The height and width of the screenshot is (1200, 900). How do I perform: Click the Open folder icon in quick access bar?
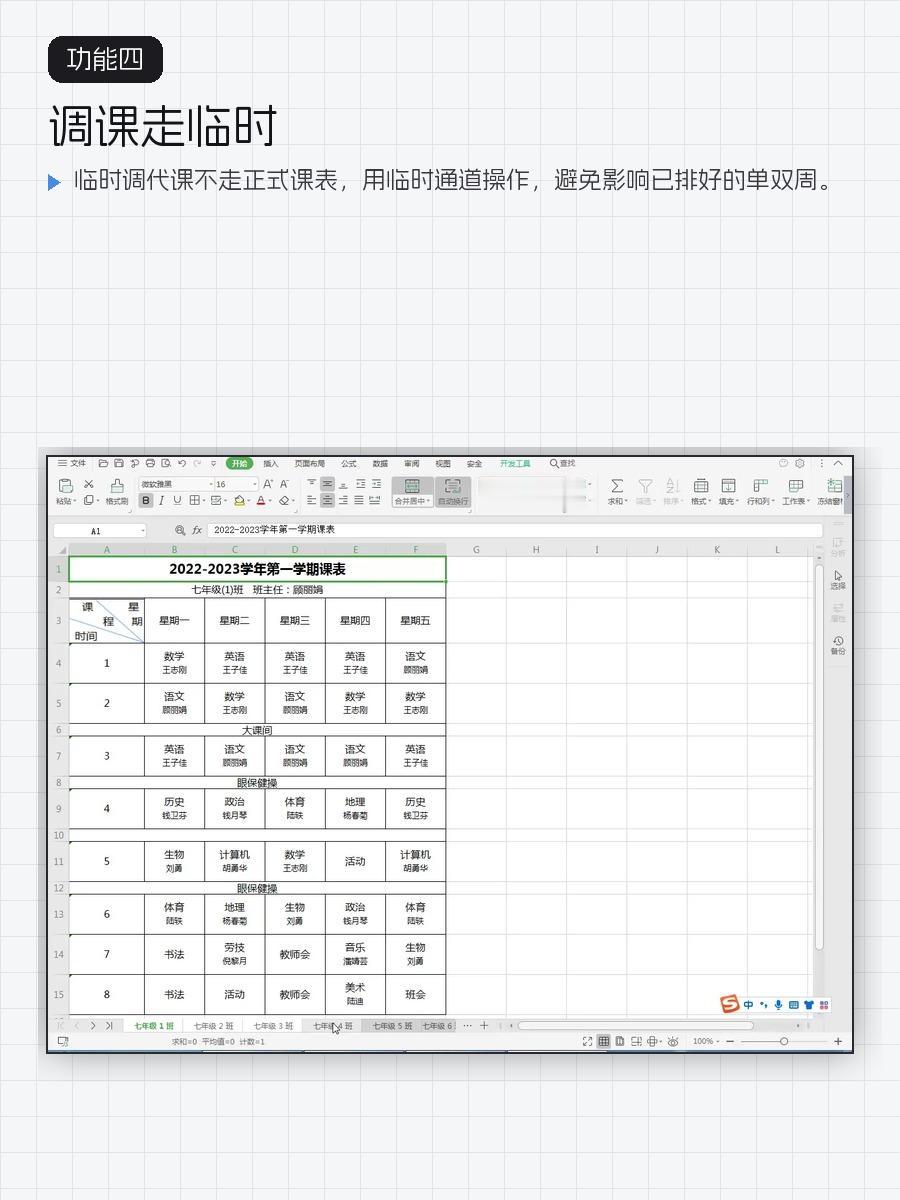tap(103, 463)
